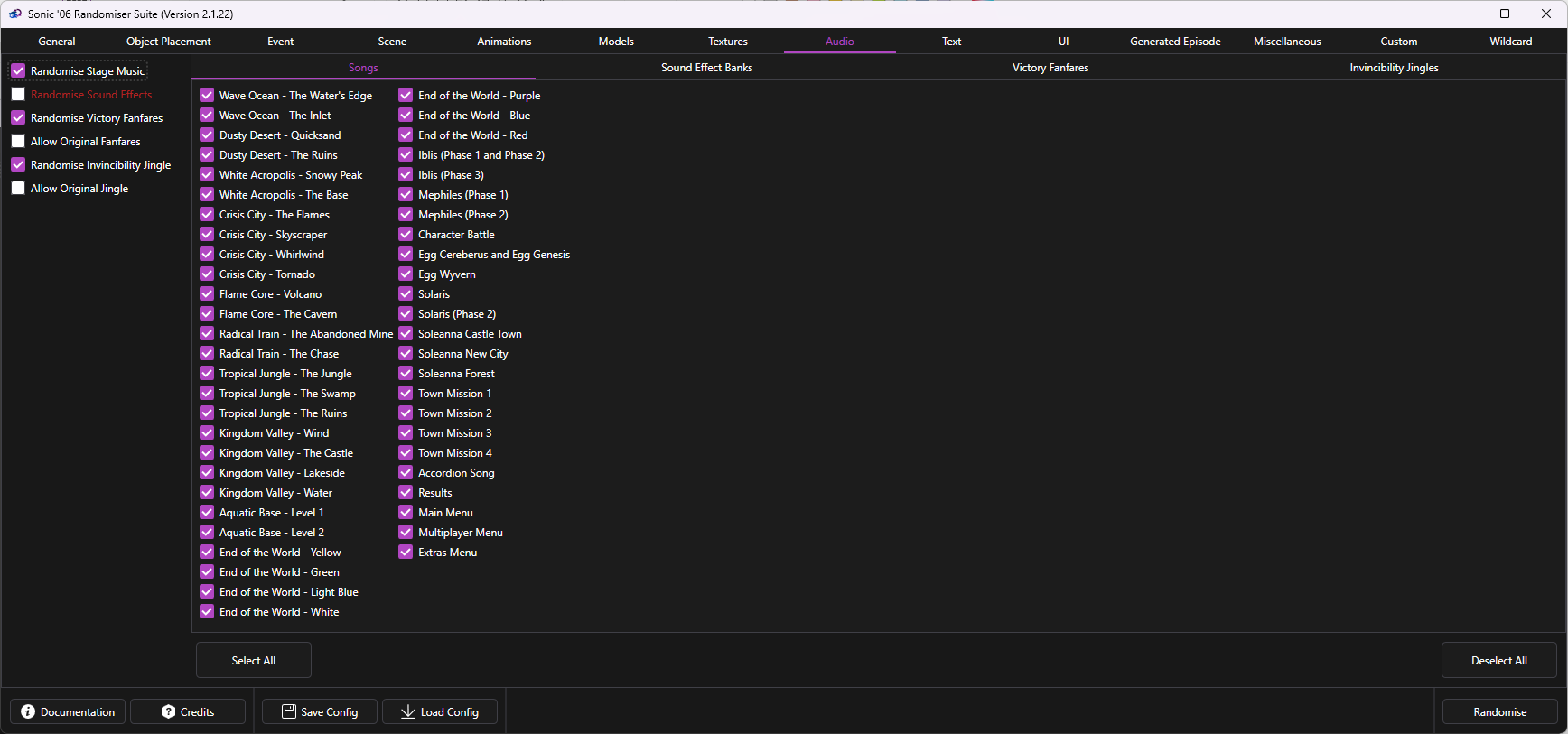Uncheck Accordion Song
Viewport: 1568px width, 734px height.
click(x=406, y=472)
